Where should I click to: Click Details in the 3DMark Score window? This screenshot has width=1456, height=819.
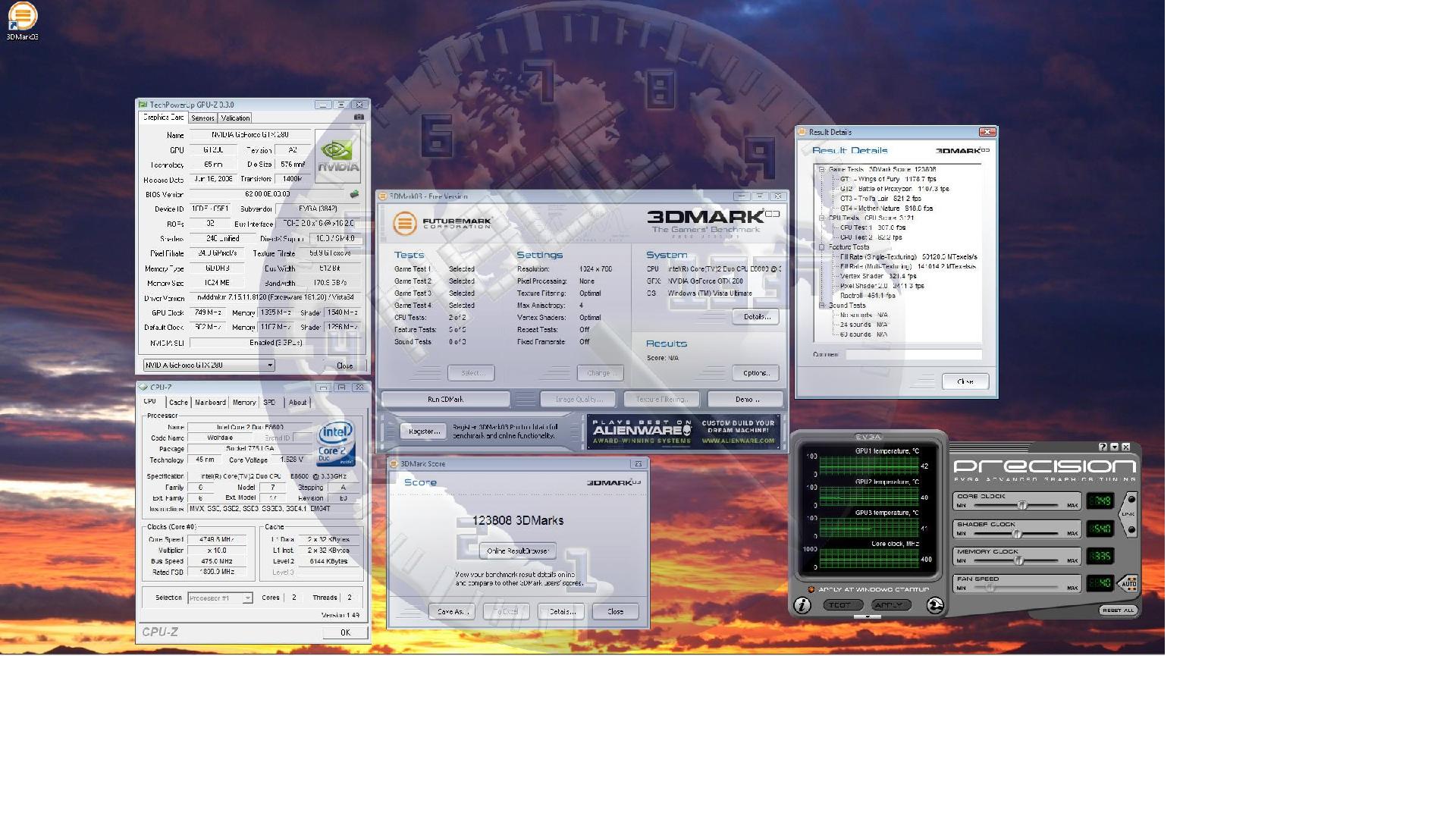[561, 612]
